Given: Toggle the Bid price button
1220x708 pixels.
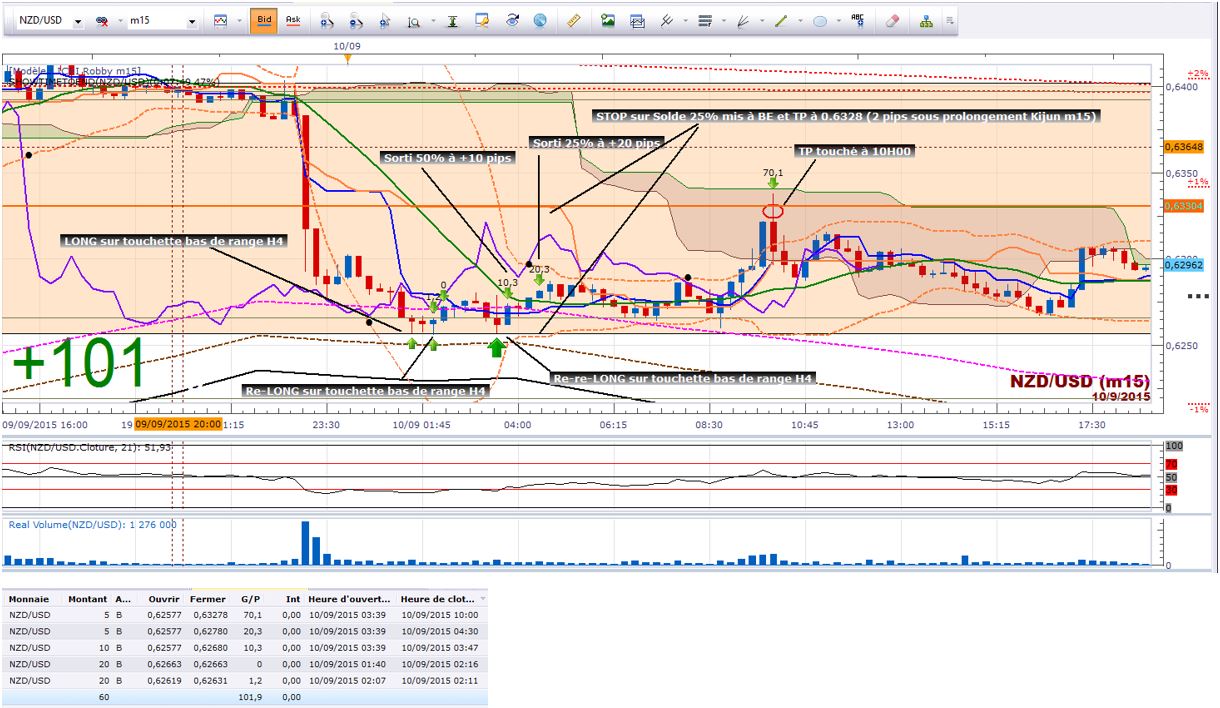Looking at the screenshot, I should tap(263, 20).
